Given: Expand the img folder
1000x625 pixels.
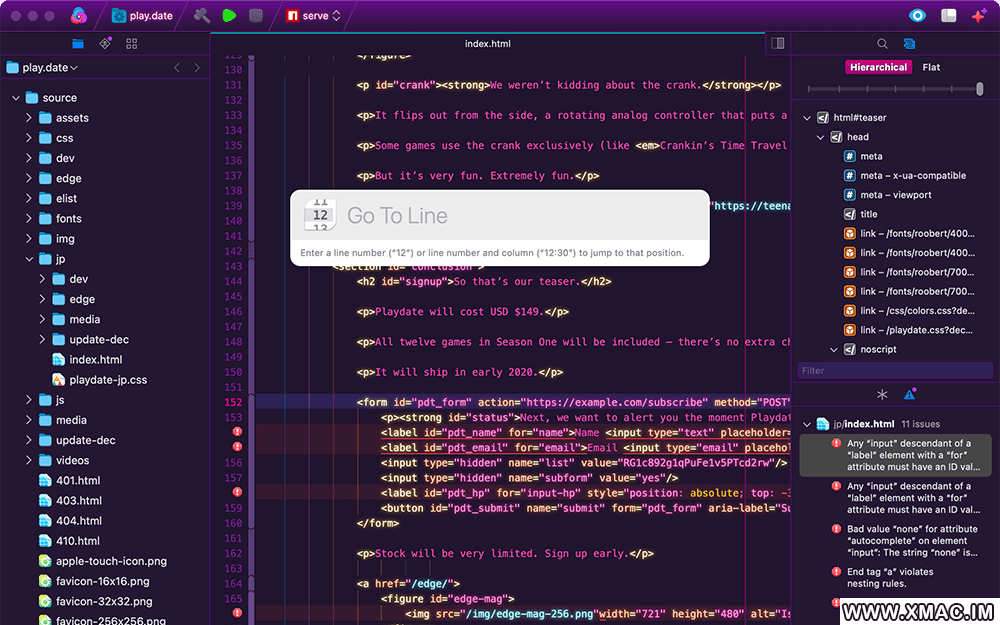Looking at the screenshot, I should (29, 239).
